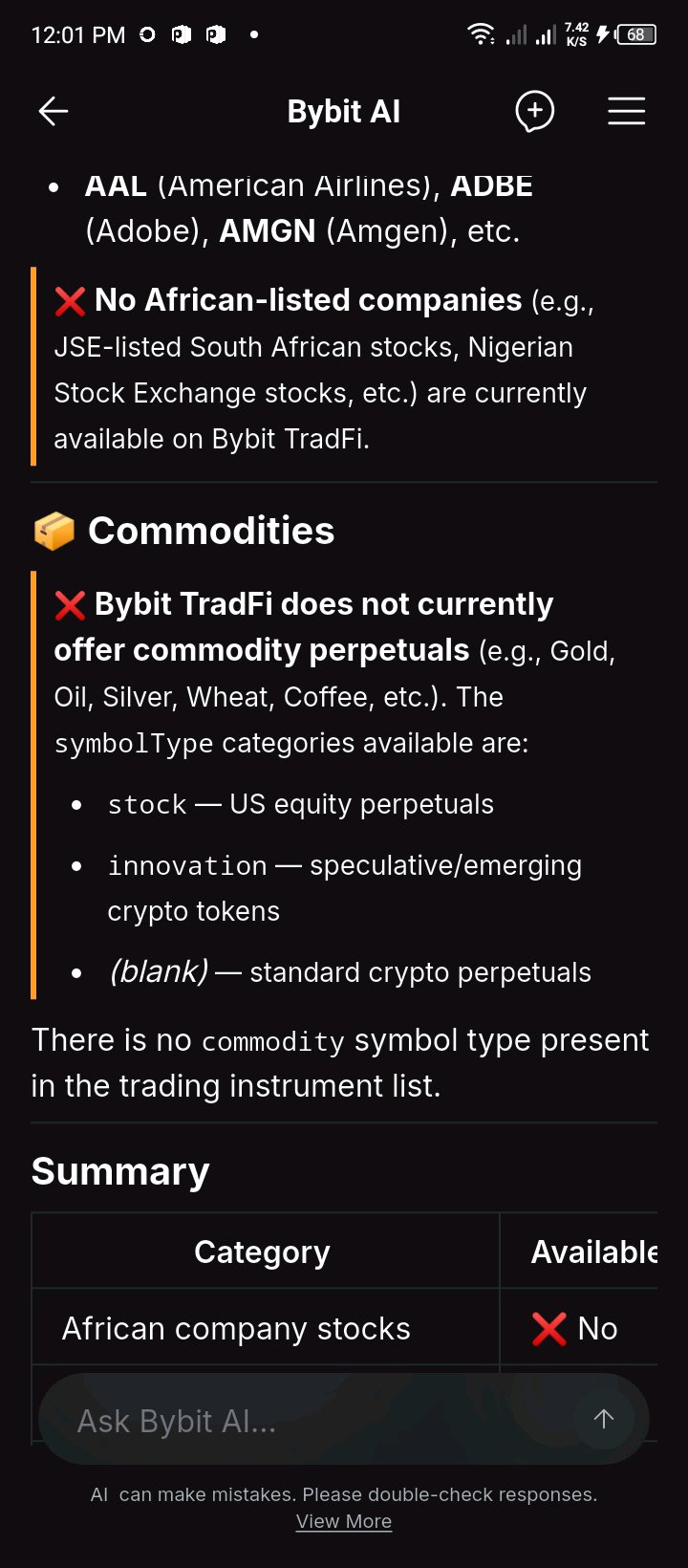Click the red X in the No cell
This screenshot has width=688, height=1568.
click(549, 1328)
